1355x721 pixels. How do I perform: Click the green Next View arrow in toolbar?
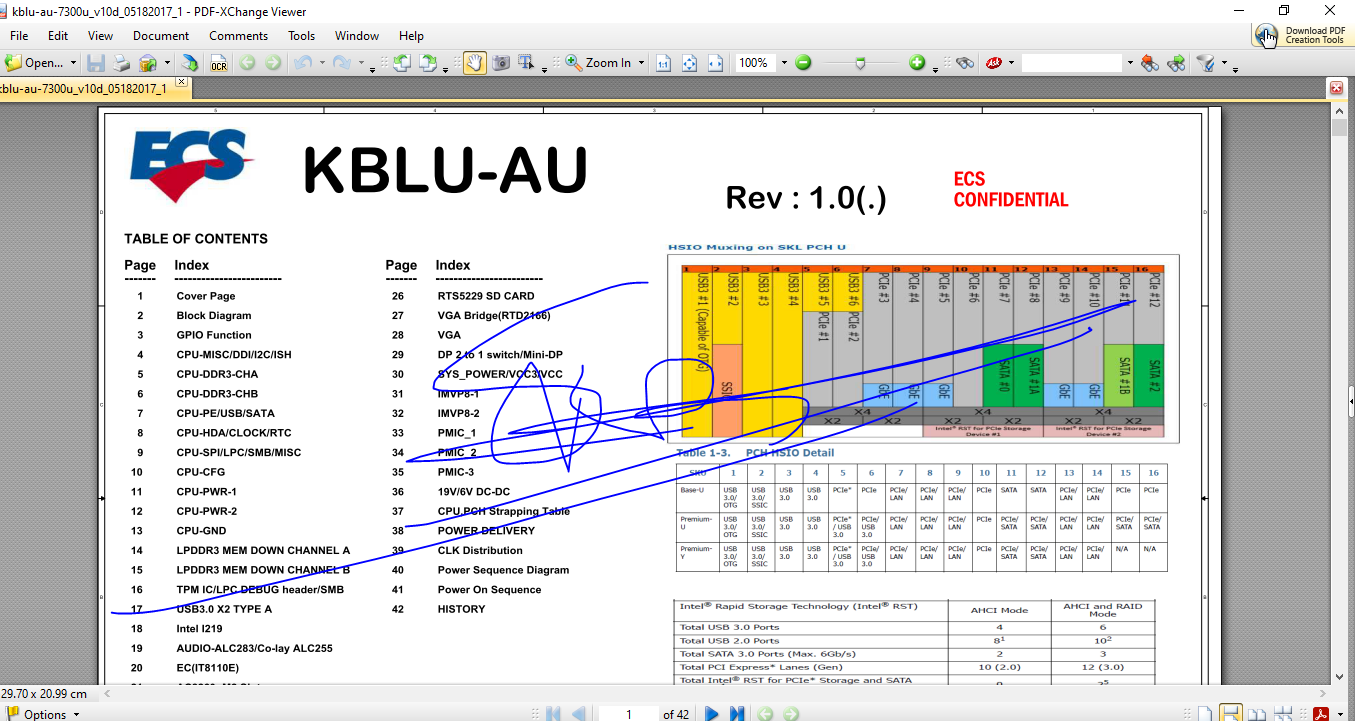[x=273, y=63]
